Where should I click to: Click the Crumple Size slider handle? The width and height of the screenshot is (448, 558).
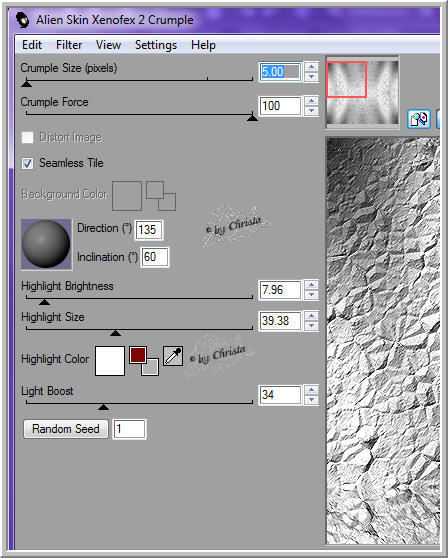26,84
